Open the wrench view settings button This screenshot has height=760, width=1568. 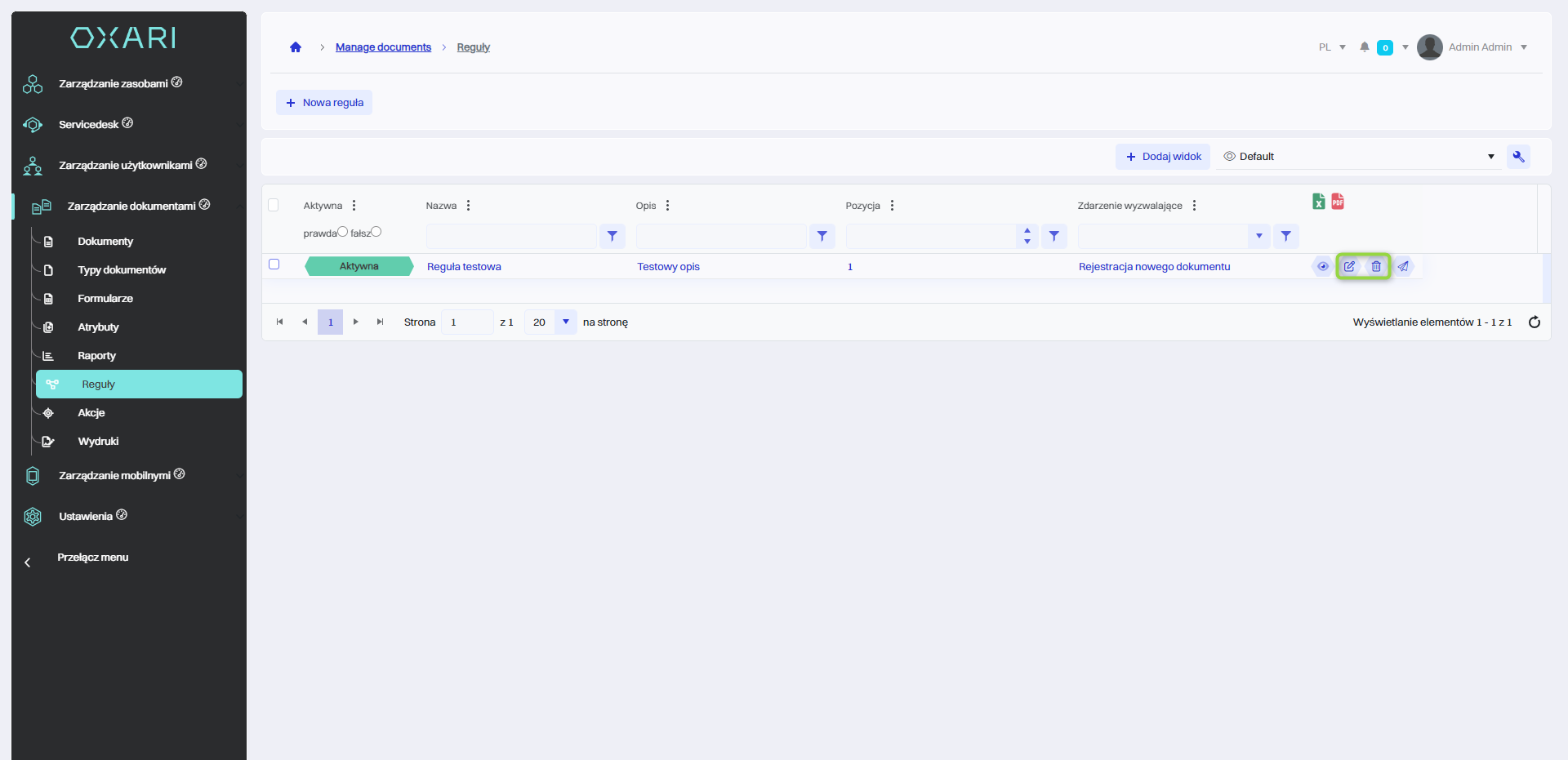tap(1518, 157)
